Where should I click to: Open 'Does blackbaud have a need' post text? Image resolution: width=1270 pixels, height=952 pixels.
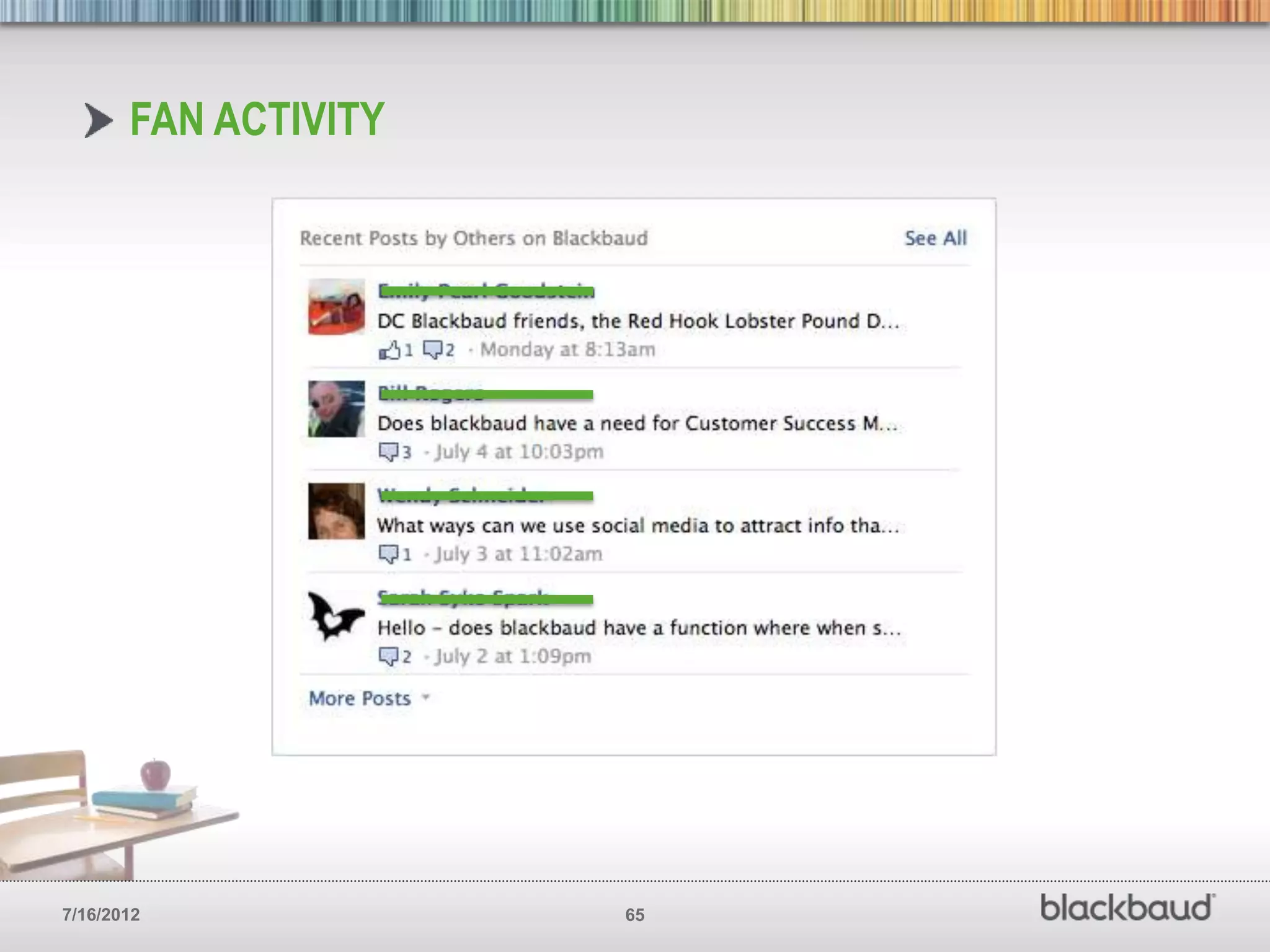tap(636, 423)
